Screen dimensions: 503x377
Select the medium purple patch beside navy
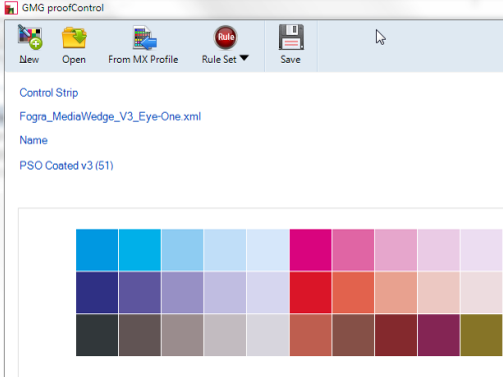click(140, 292)
